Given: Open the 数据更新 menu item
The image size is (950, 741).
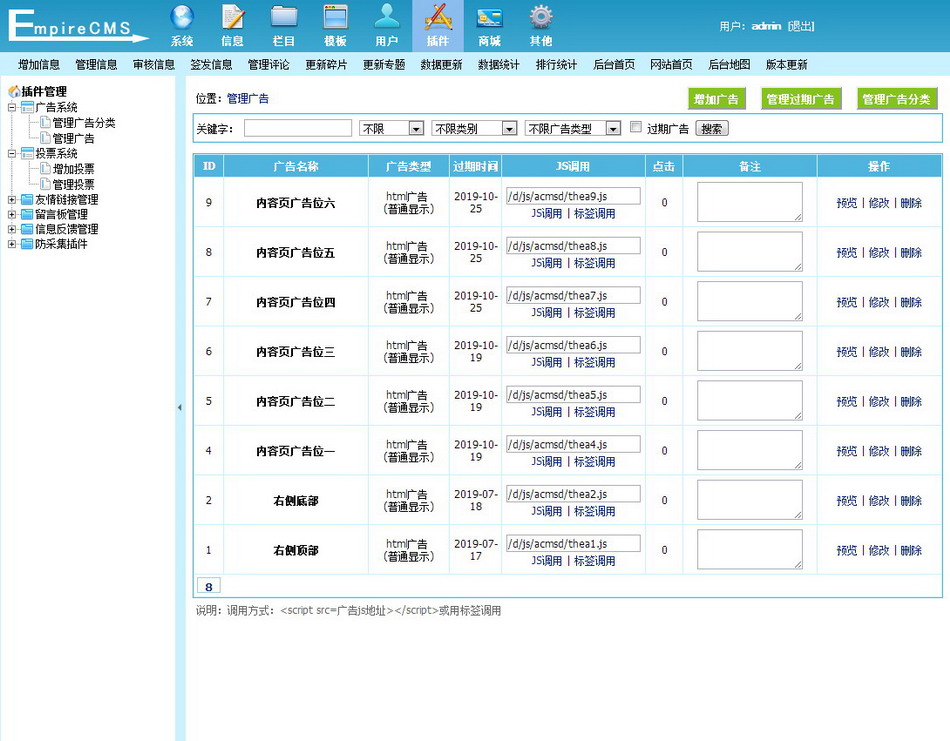Looking at the screenshot, I should (x=441, y=65).
